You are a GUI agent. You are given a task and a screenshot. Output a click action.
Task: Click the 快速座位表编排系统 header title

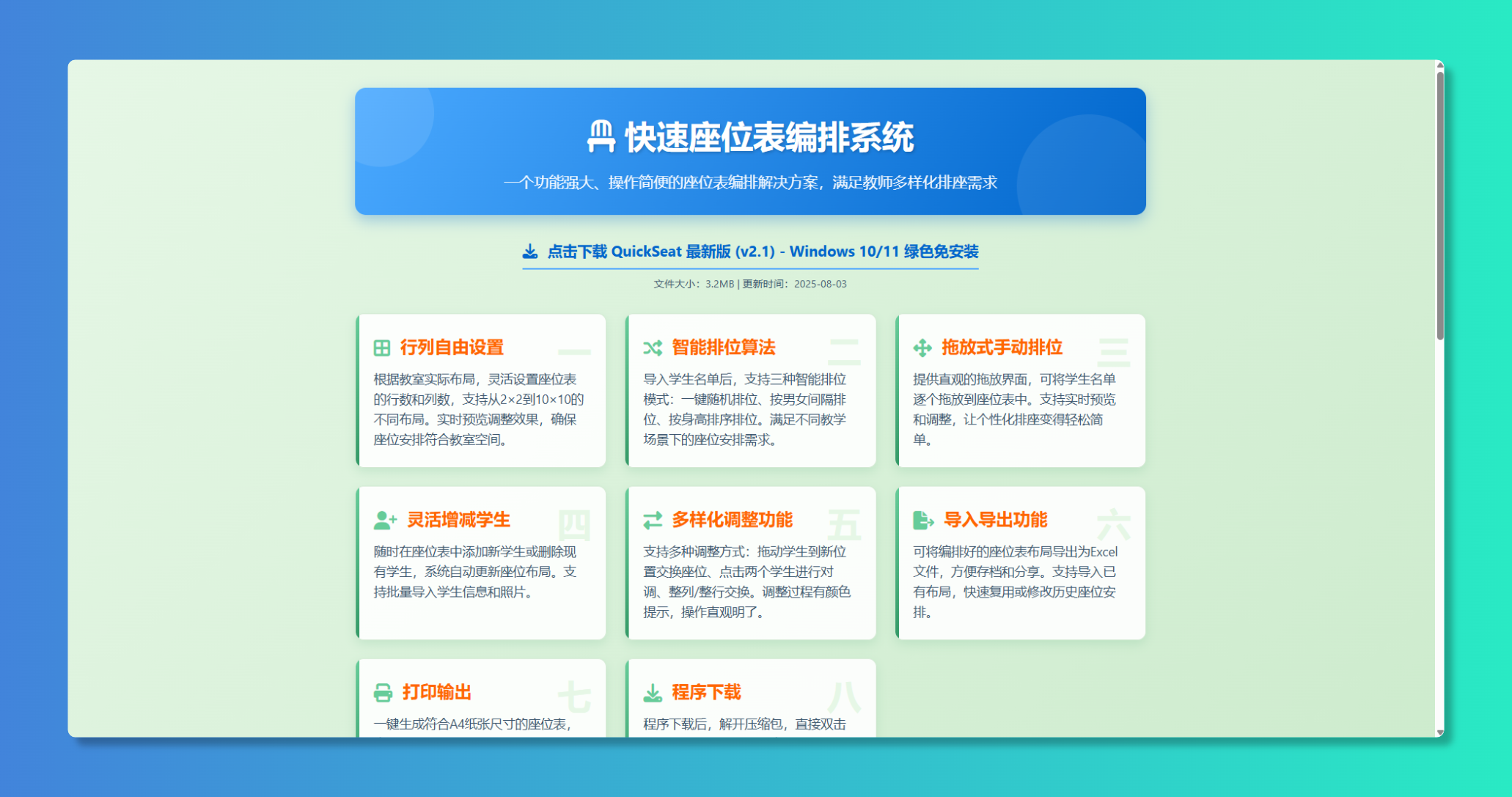768,137
